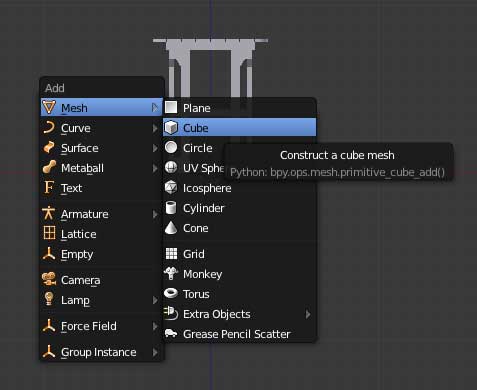Viewport: 477px width, 390px height.
Task: Choose Force Field from the Add menu
Action: pos(101,326)
